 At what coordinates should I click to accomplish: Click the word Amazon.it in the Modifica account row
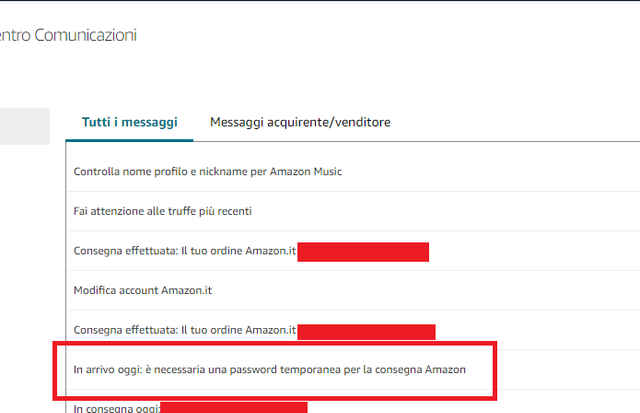[x=187, y=290]
